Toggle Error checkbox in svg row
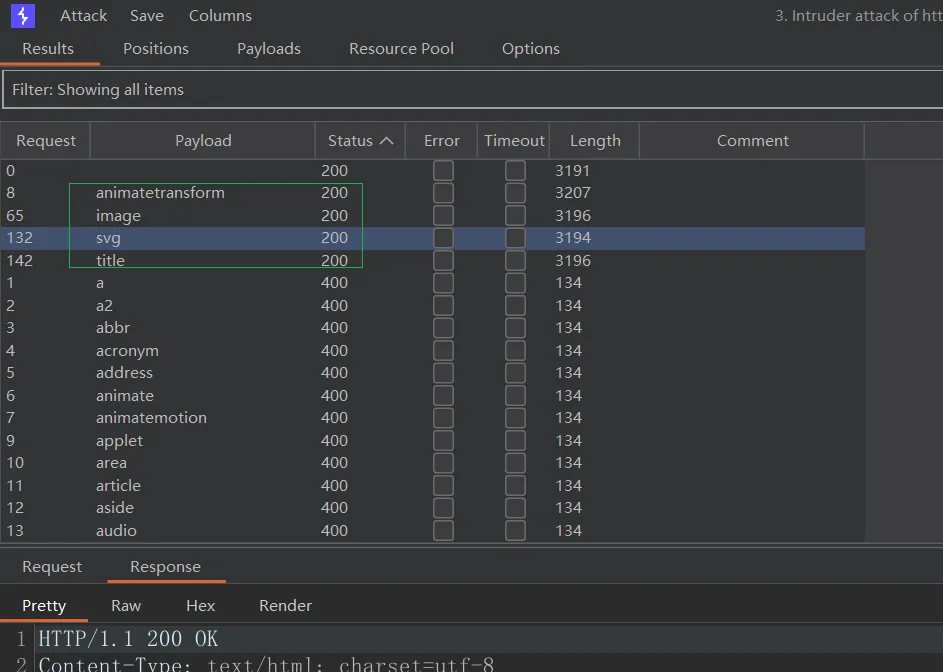 point(443,238)
